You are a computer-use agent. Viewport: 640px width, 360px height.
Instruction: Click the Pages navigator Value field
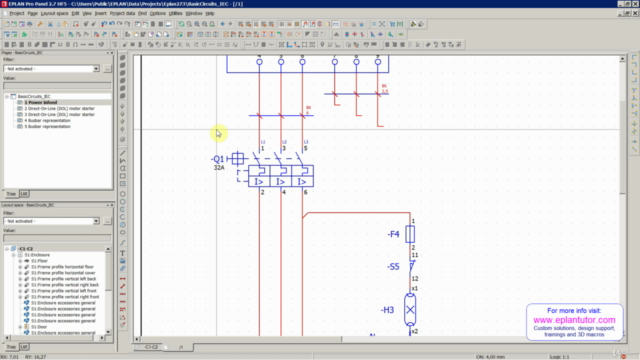pos(57,86)
